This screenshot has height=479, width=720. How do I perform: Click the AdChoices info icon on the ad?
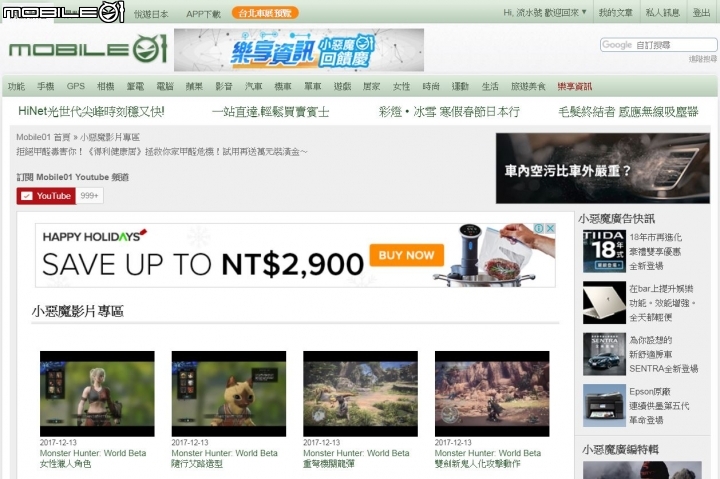(540, 228)
